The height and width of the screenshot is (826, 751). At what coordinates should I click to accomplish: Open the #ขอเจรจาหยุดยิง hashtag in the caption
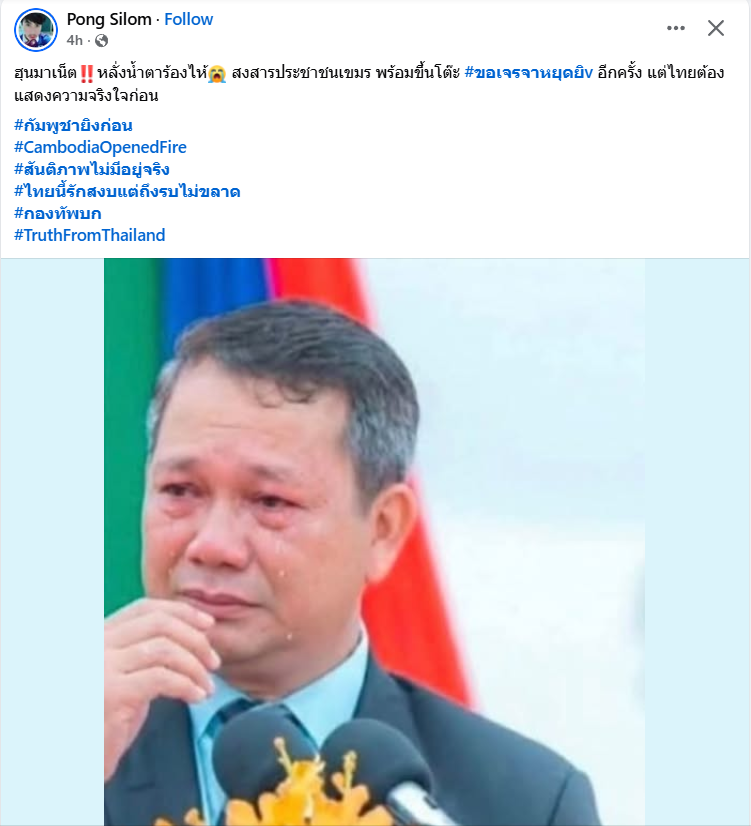529,72
